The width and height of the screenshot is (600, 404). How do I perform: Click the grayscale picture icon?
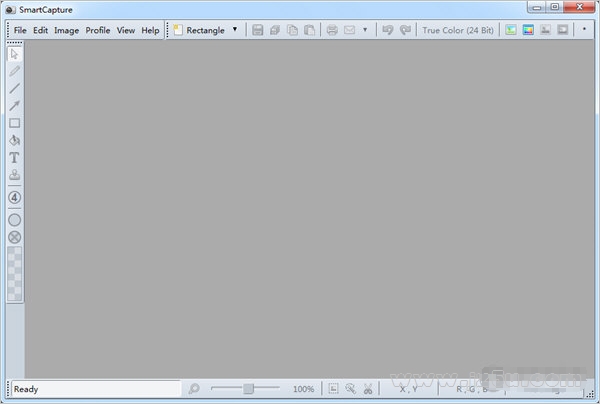coord(546,30)
